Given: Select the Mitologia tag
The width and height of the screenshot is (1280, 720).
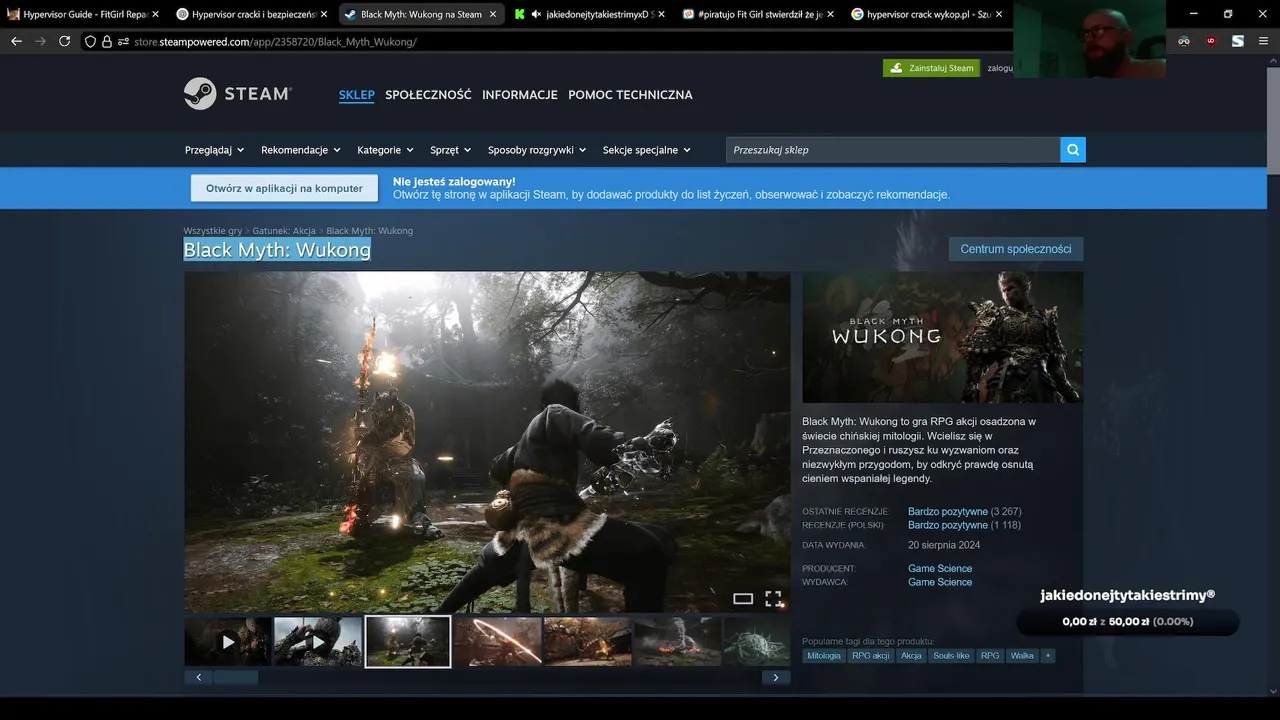Looking at the screenshot, I should (824, 656).
